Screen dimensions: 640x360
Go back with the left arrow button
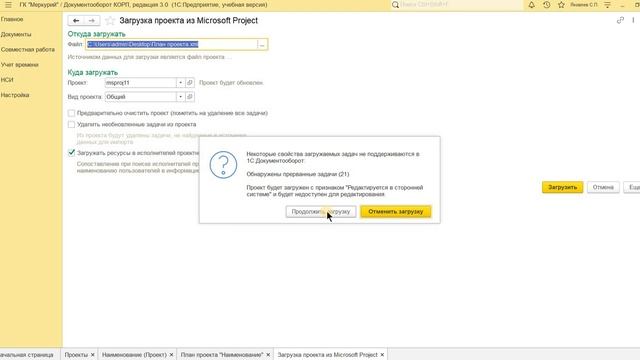(x=76, y=20)
